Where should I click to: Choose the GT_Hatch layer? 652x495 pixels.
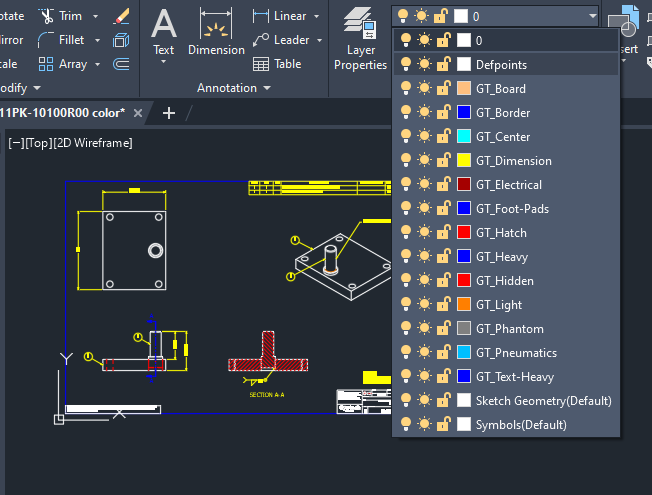(506, 232)
